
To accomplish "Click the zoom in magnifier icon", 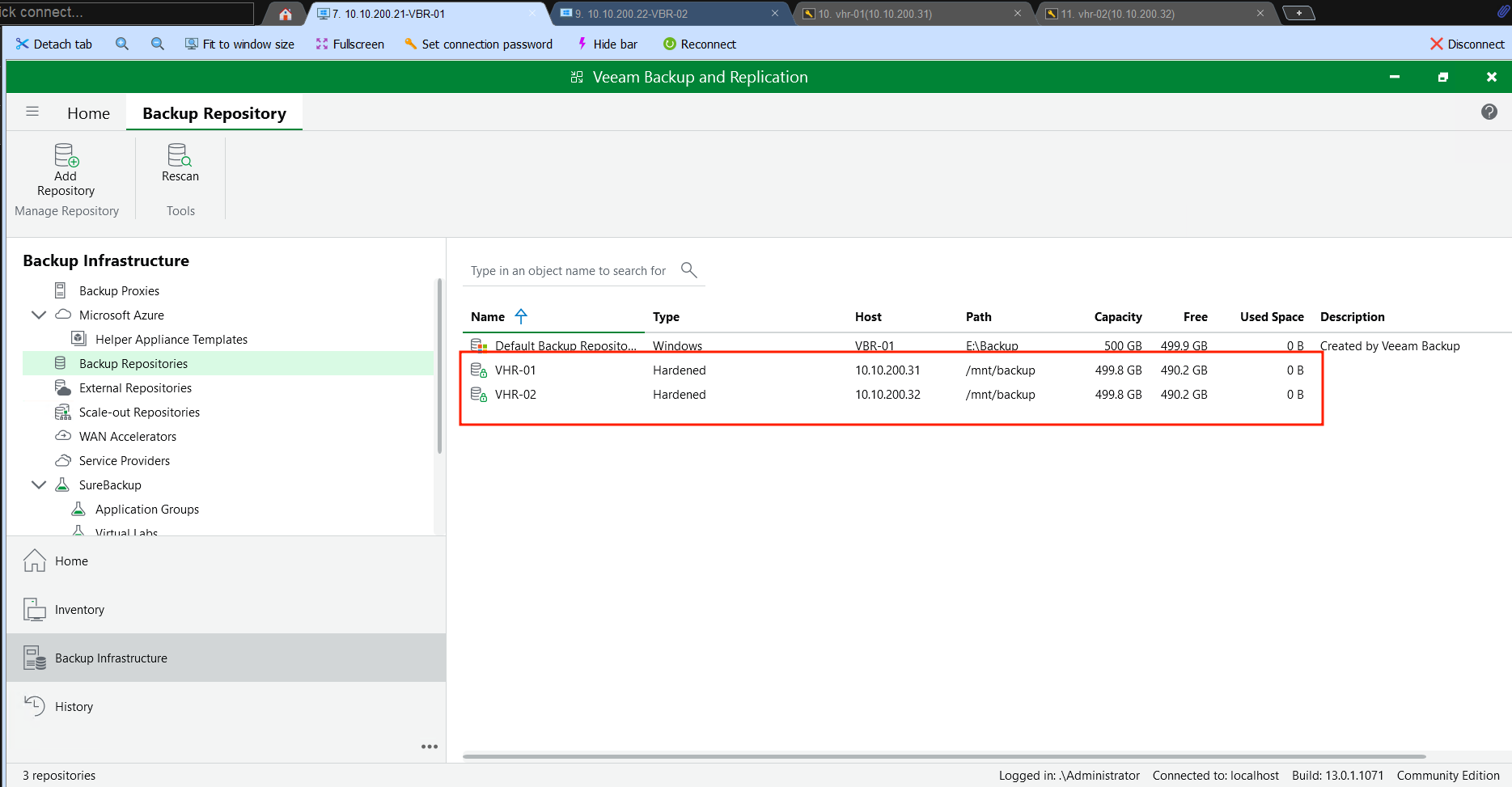I will [122, 44].
